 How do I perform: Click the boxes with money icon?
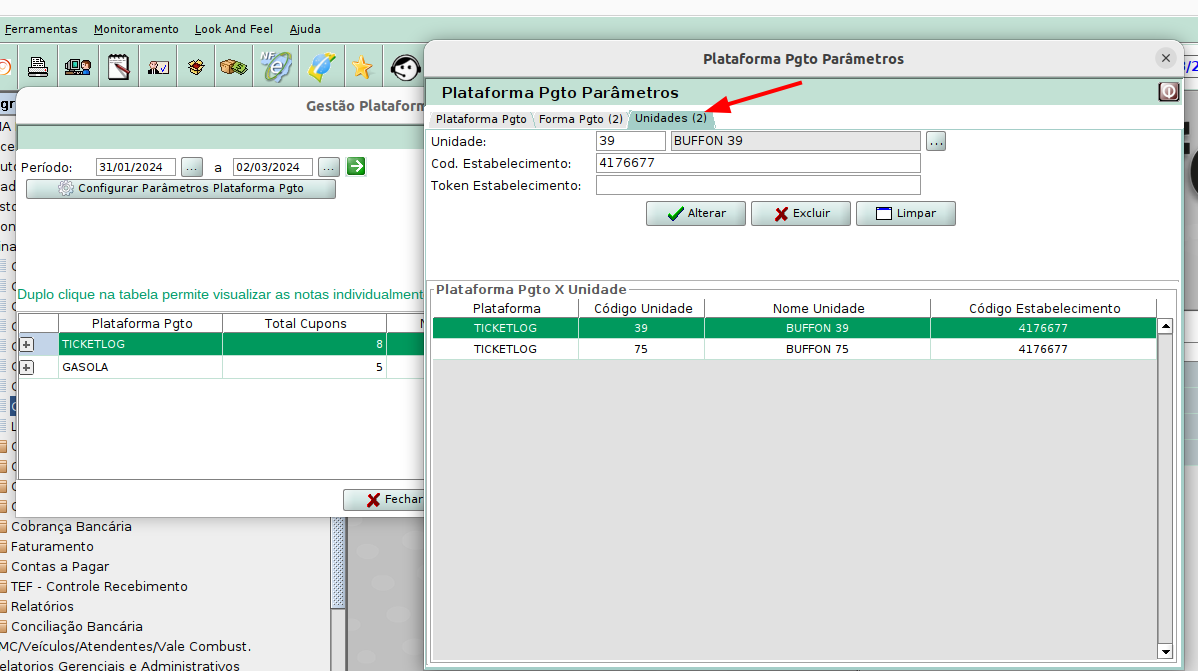pos(233,67)
